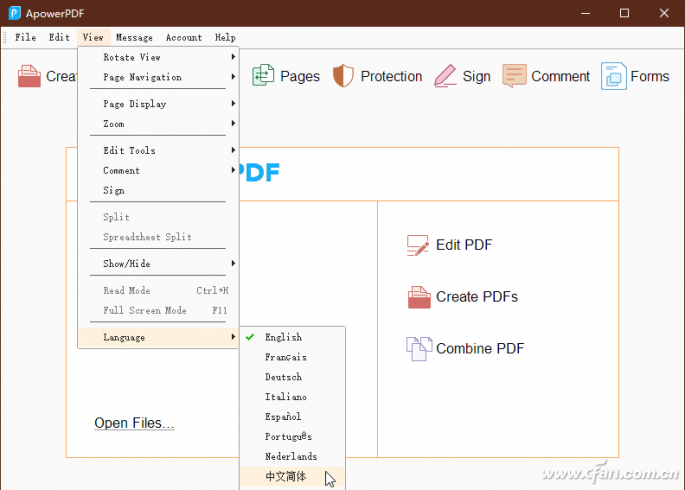Open the Forms toolbar icon
This screenshot has width=685, height=490.
[613, 76]
